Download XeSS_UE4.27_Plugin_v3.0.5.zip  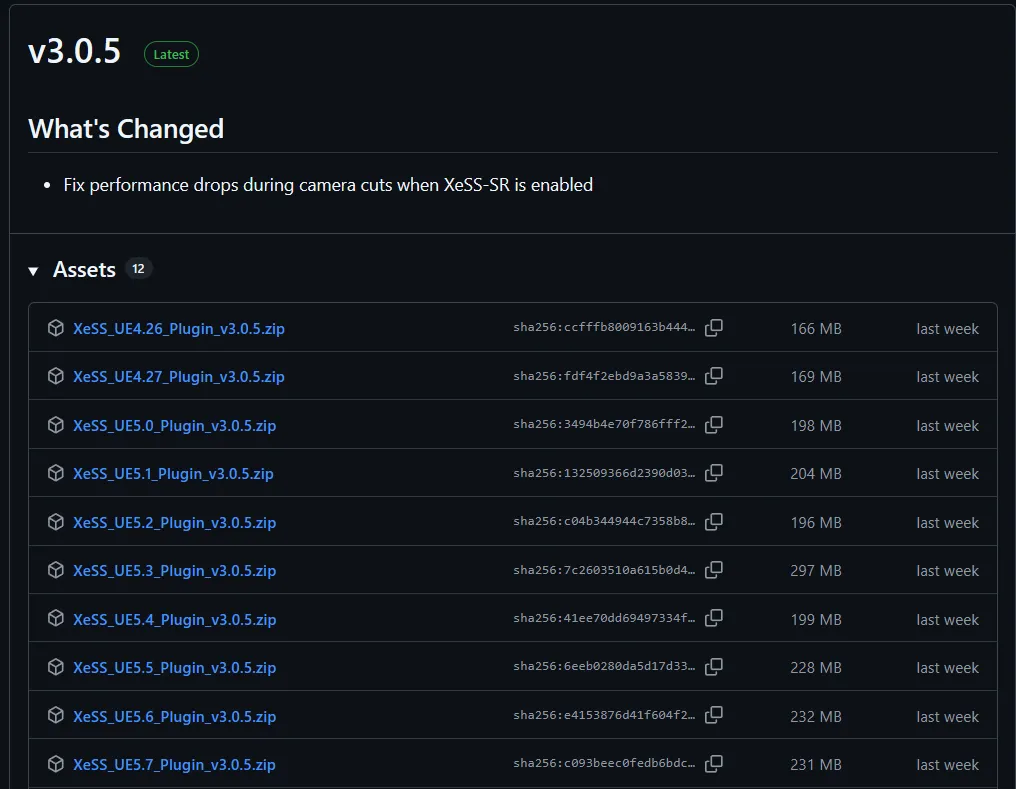click(x=179, y=376)
